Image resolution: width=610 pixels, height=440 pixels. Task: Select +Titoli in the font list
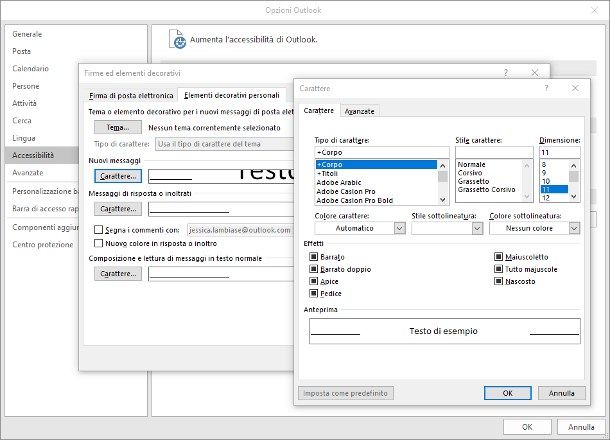(x=377, y=174)
